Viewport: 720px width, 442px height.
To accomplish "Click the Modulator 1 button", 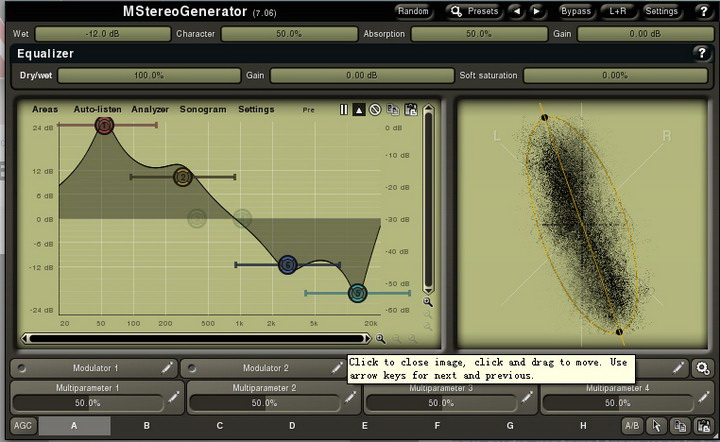I will pyautogui.click(x=94, y=368).
